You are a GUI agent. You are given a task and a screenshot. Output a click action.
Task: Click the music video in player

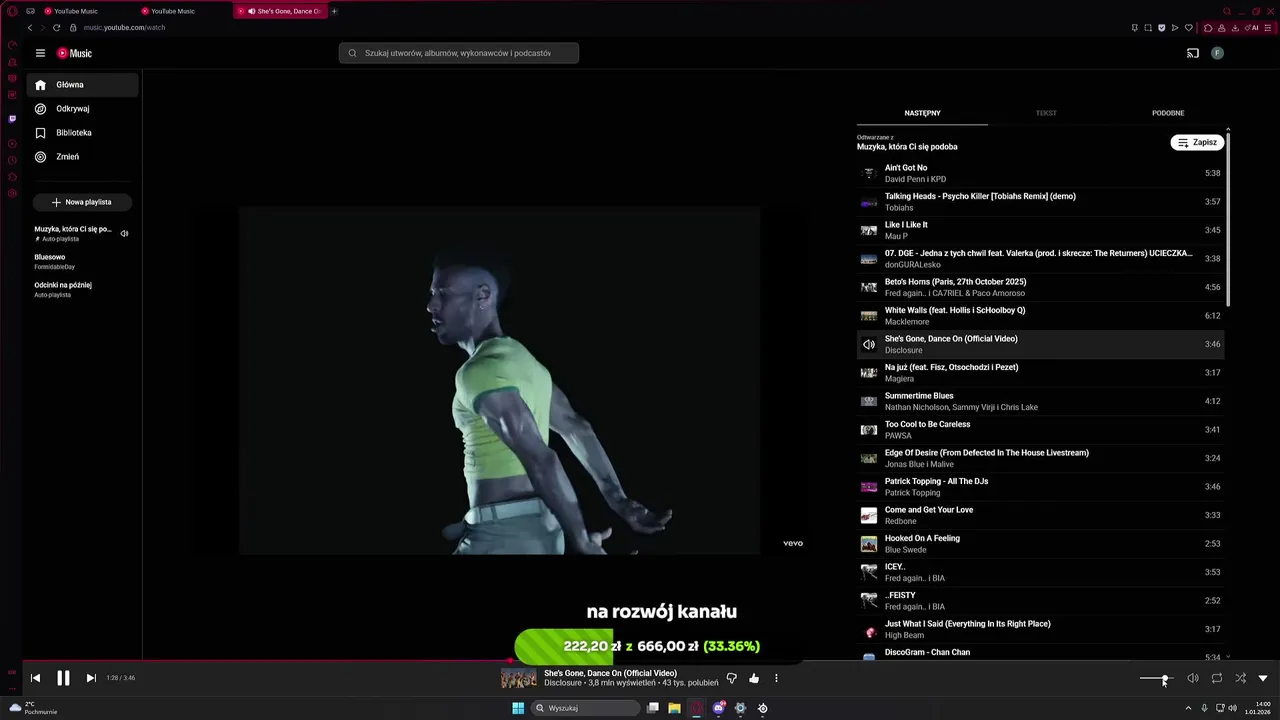click(x=499, y=380)
